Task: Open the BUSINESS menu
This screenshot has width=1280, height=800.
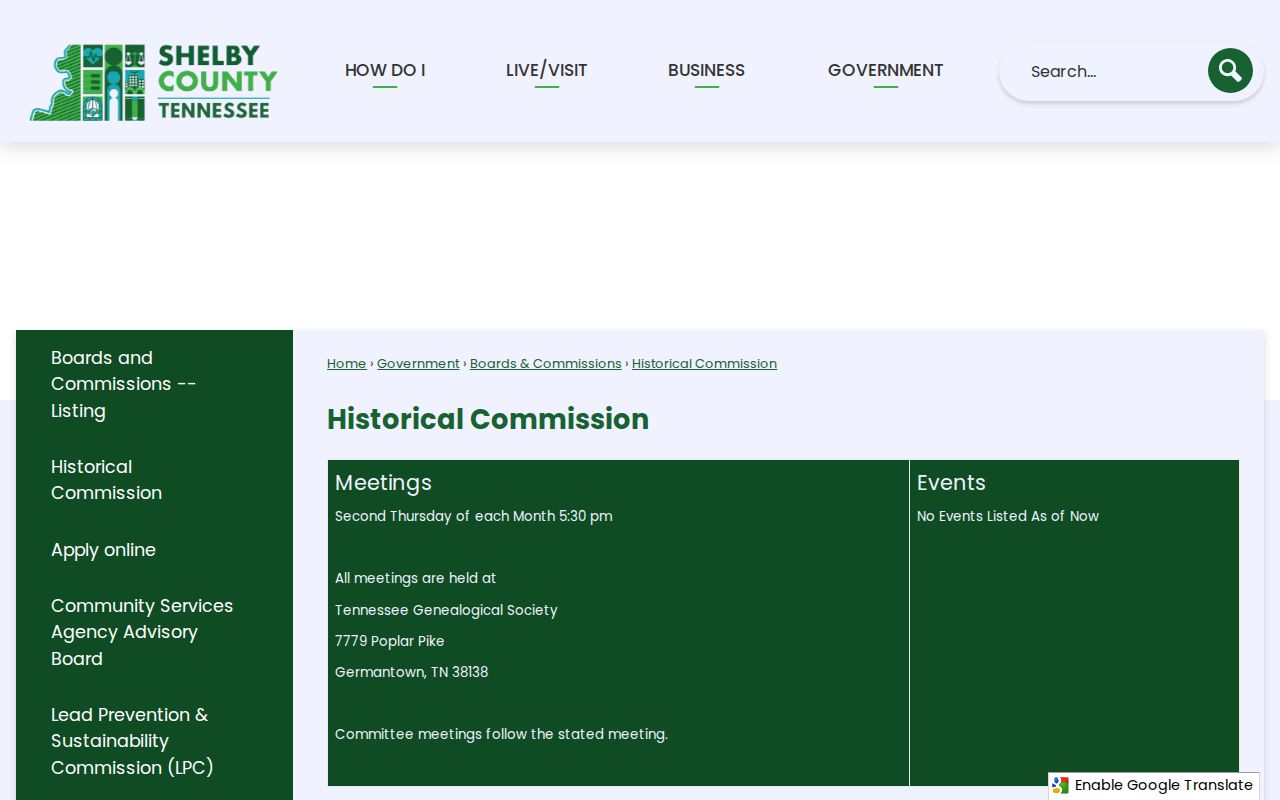Action: coord(706,70)
